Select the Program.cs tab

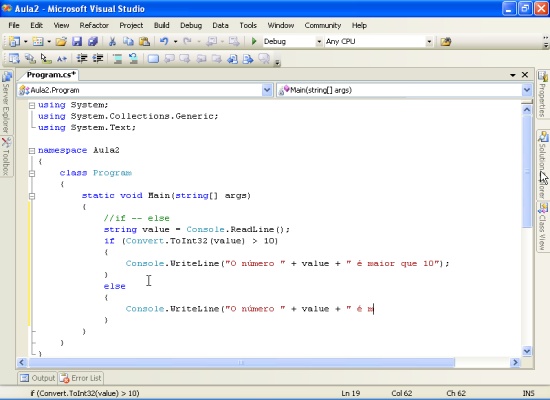coord(51,75)
